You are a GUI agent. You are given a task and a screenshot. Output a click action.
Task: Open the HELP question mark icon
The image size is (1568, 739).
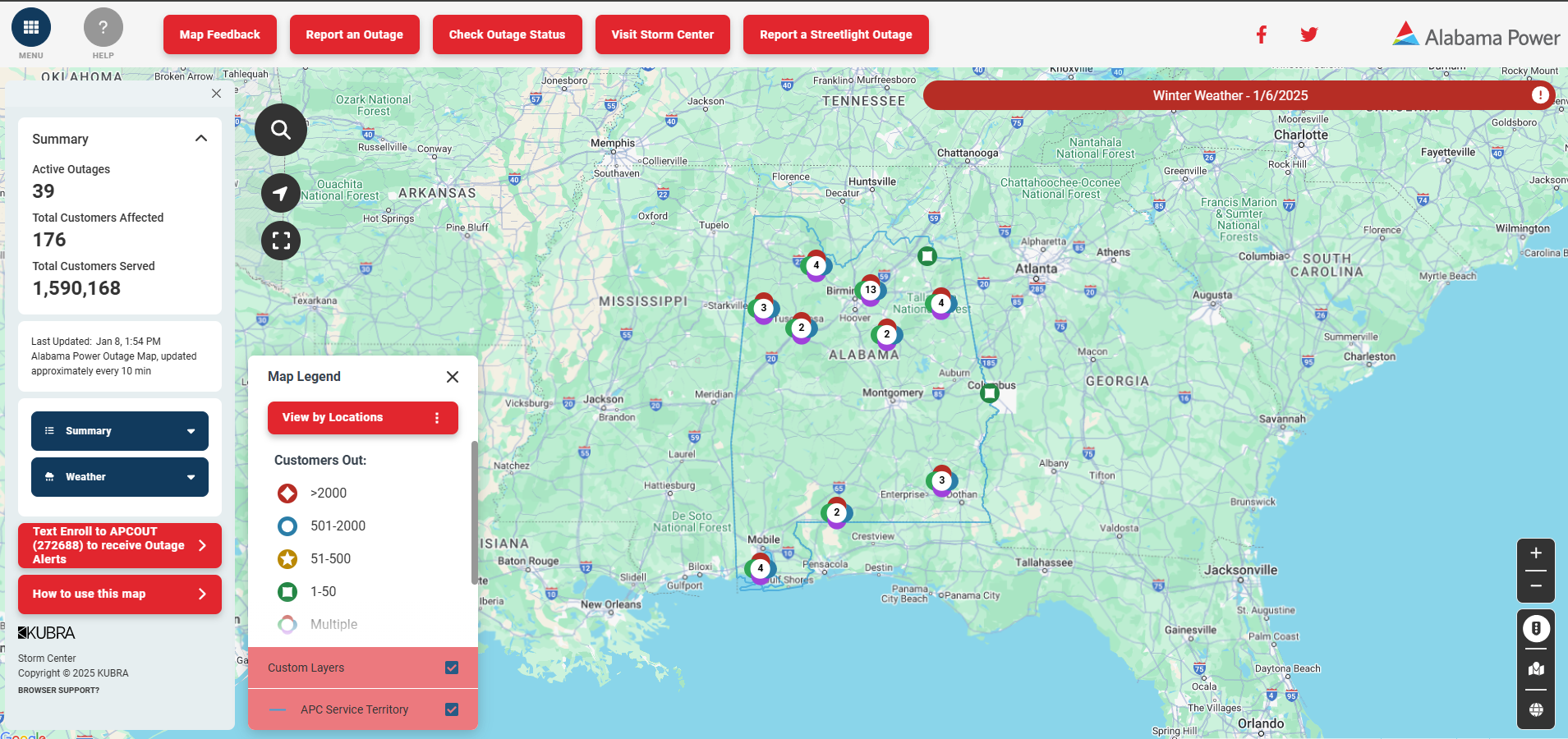click(103, 28)
